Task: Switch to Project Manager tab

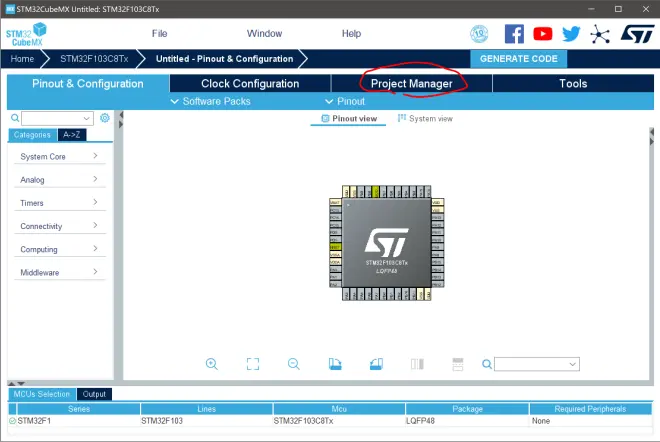Action: (412, 83)
